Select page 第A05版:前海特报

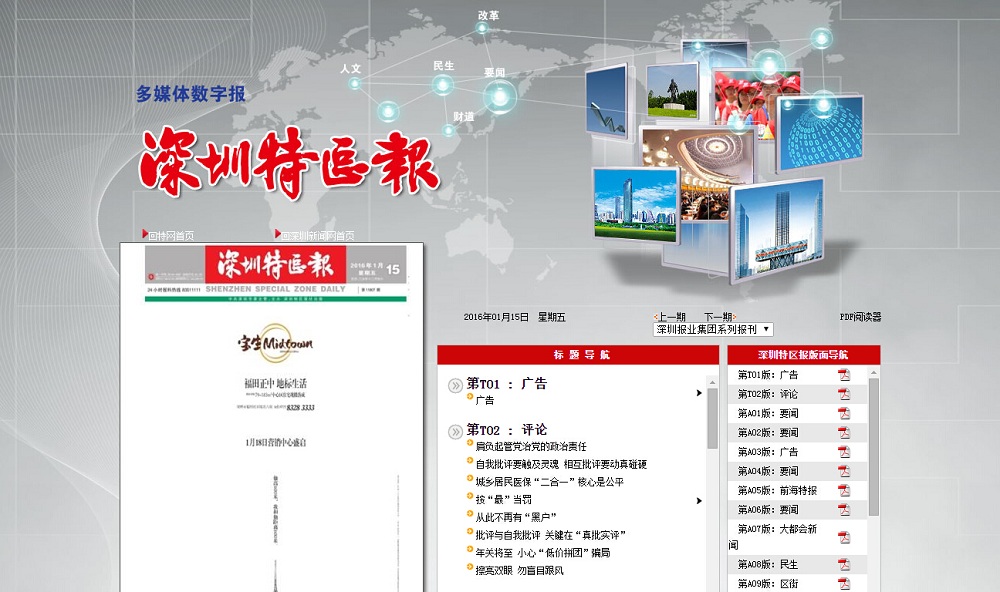coord(777,491)
